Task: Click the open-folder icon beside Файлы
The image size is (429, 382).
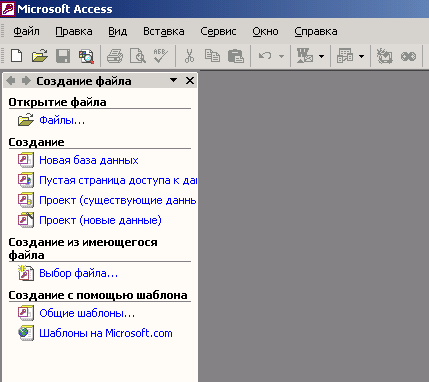Action: click(x=26, y=120)
